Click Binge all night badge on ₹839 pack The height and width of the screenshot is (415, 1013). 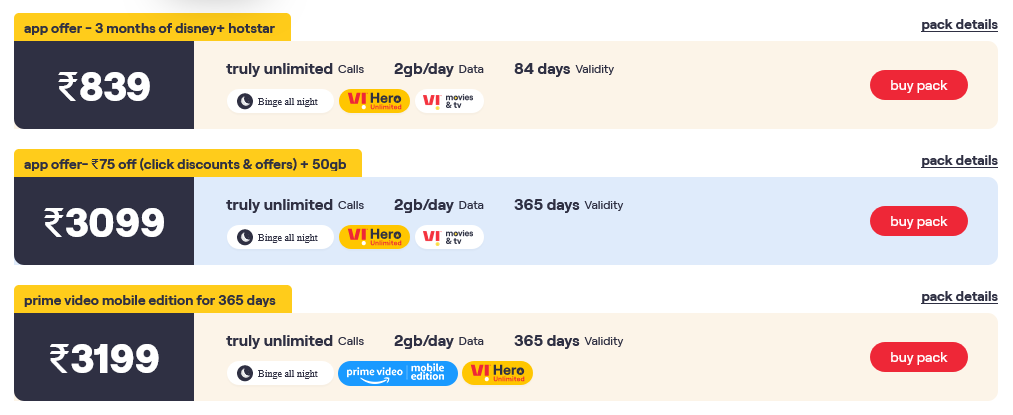point(280,101)
